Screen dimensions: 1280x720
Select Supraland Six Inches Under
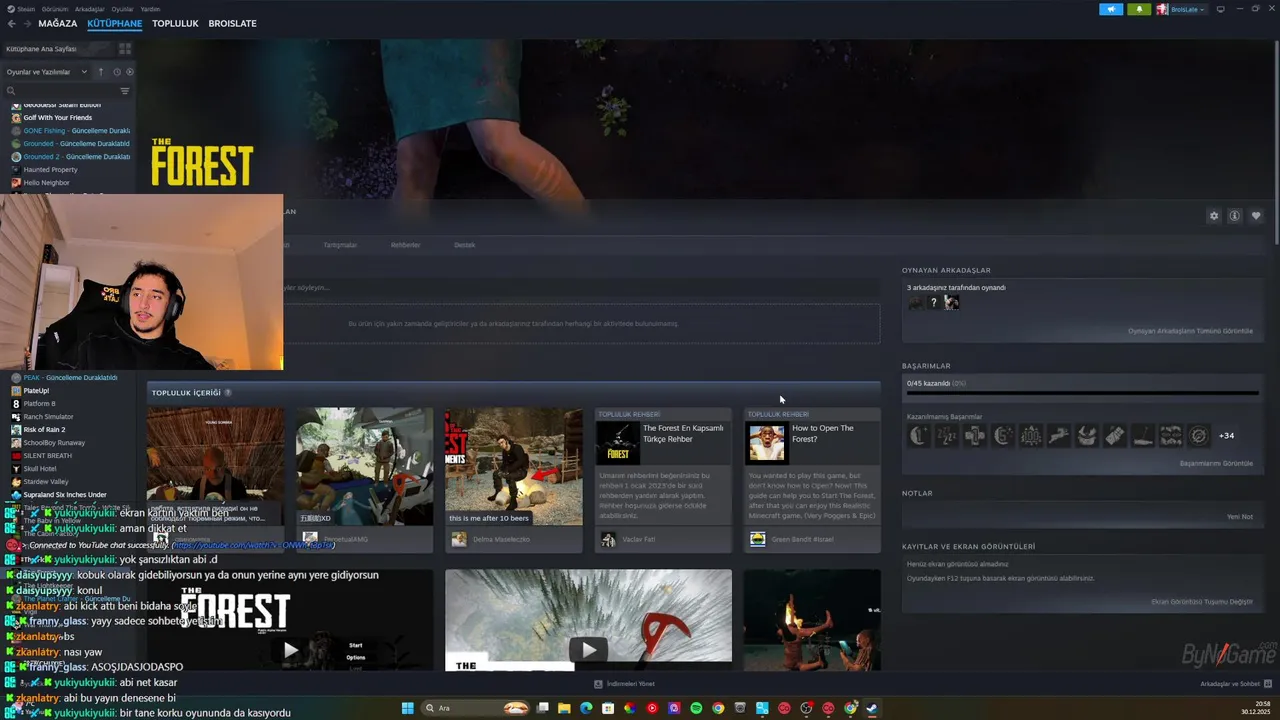tap(64, 494)
